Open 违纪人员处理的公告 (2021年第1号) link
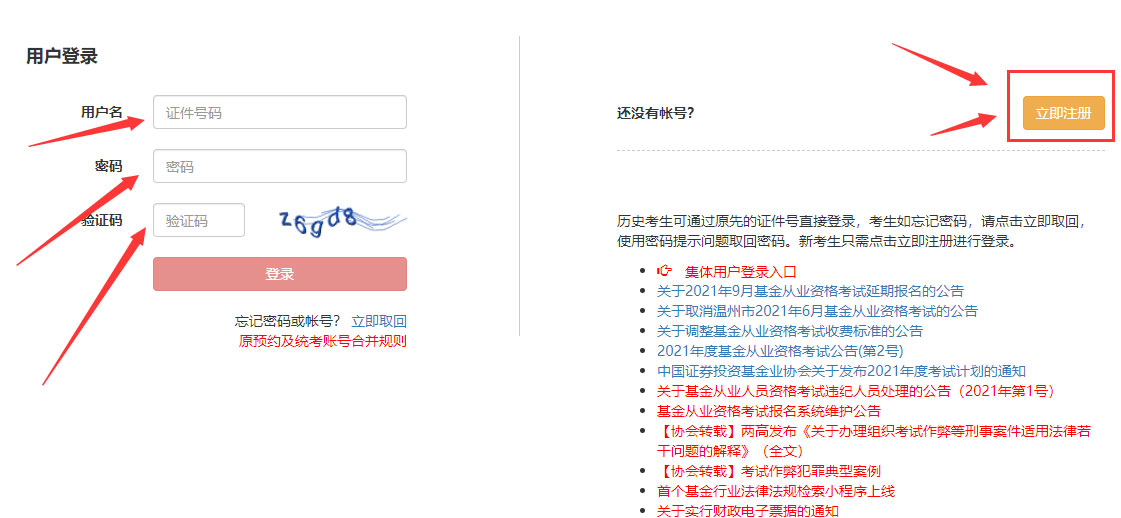This screenshot has width=1121, height=518. pos(855,391)
